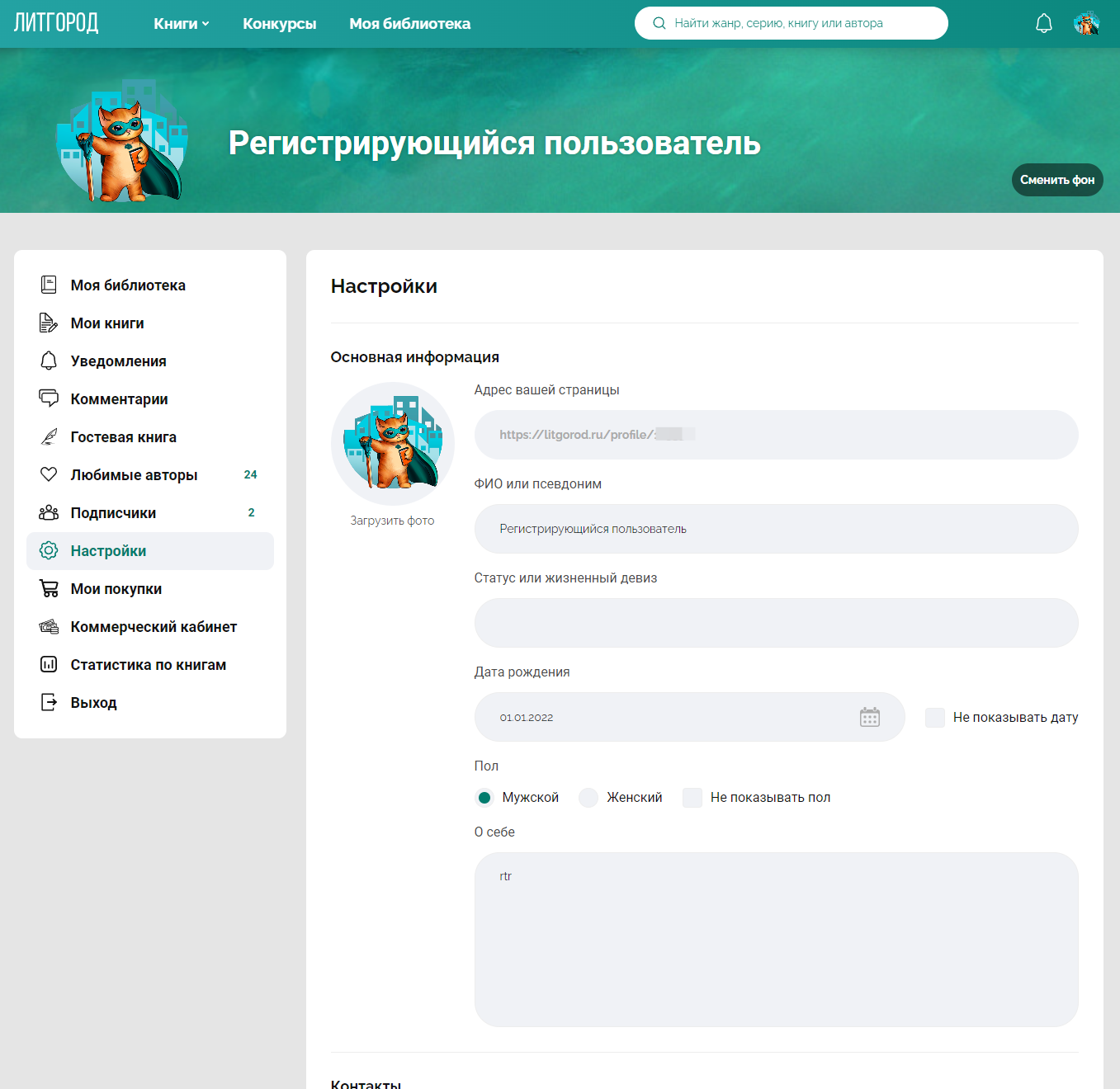Click the search magnifier icon
The width and height of the screenshot is (1120, 1089).
click(659, 23)
